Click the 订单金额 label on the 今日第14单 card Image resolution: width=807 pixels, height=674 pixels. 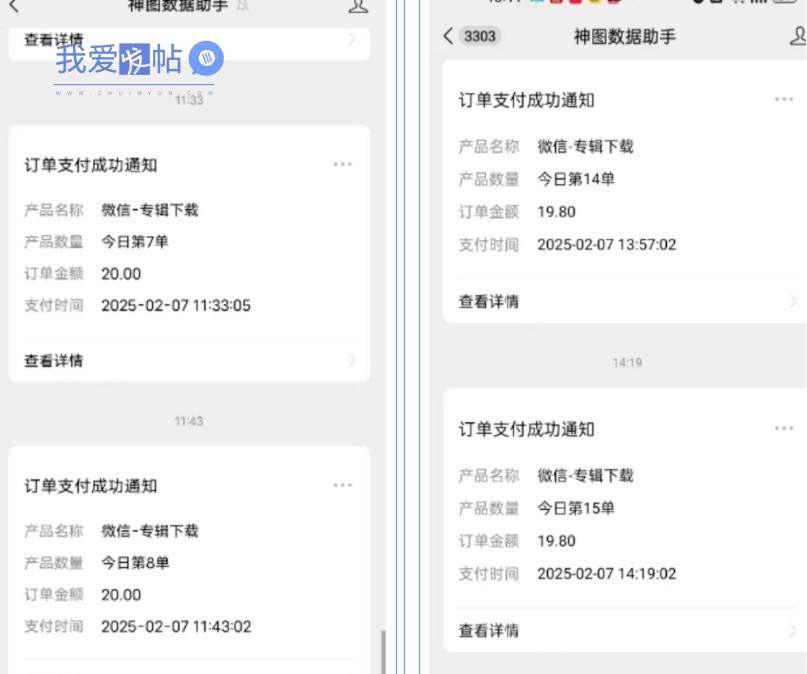pyautogui.click(x=488, y=212)
